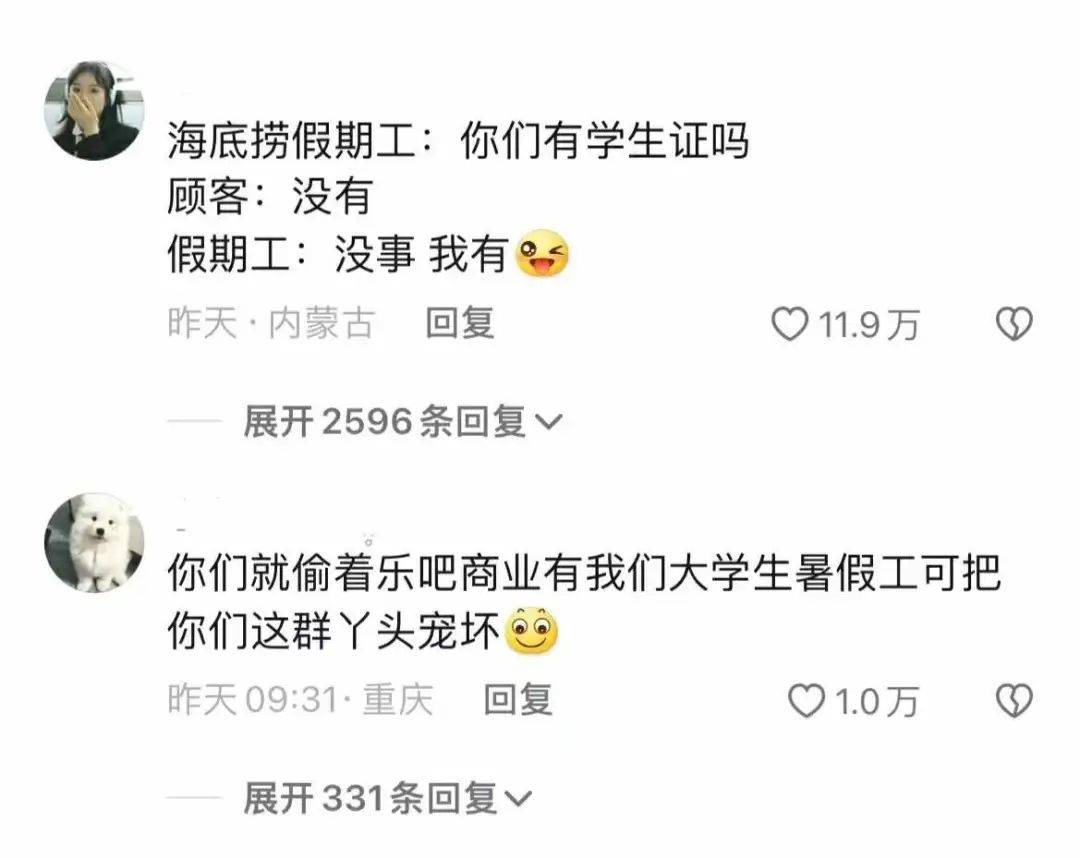The image size is (1080, 858).
Task: Click the 昨天 09:31·重庆 timestamp
Action: click(x=300, y=700)
